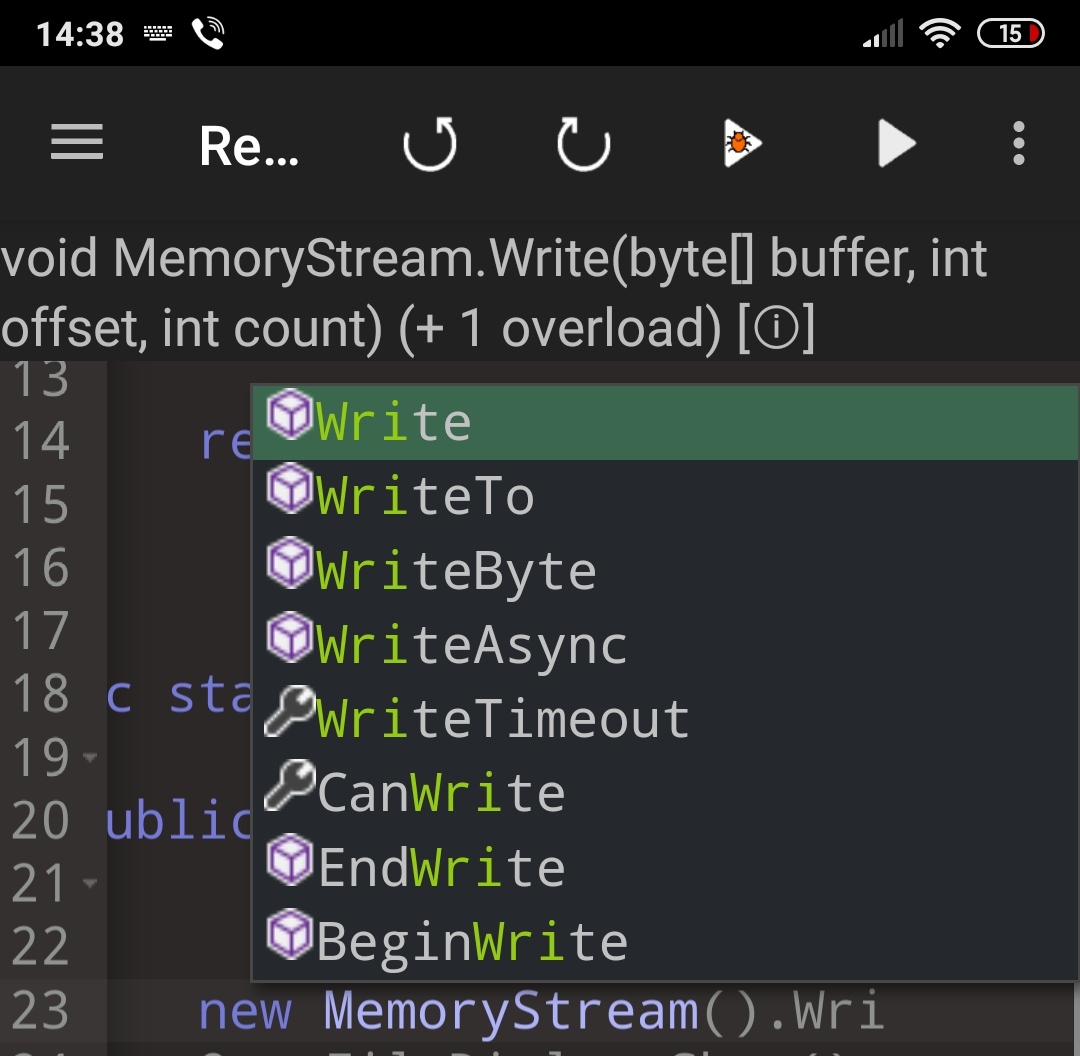Tap the battery indicator showing 15 percent
Image resolution: width=1080 pixels, height=1056 pixels.
click(x=1011, y=33)
